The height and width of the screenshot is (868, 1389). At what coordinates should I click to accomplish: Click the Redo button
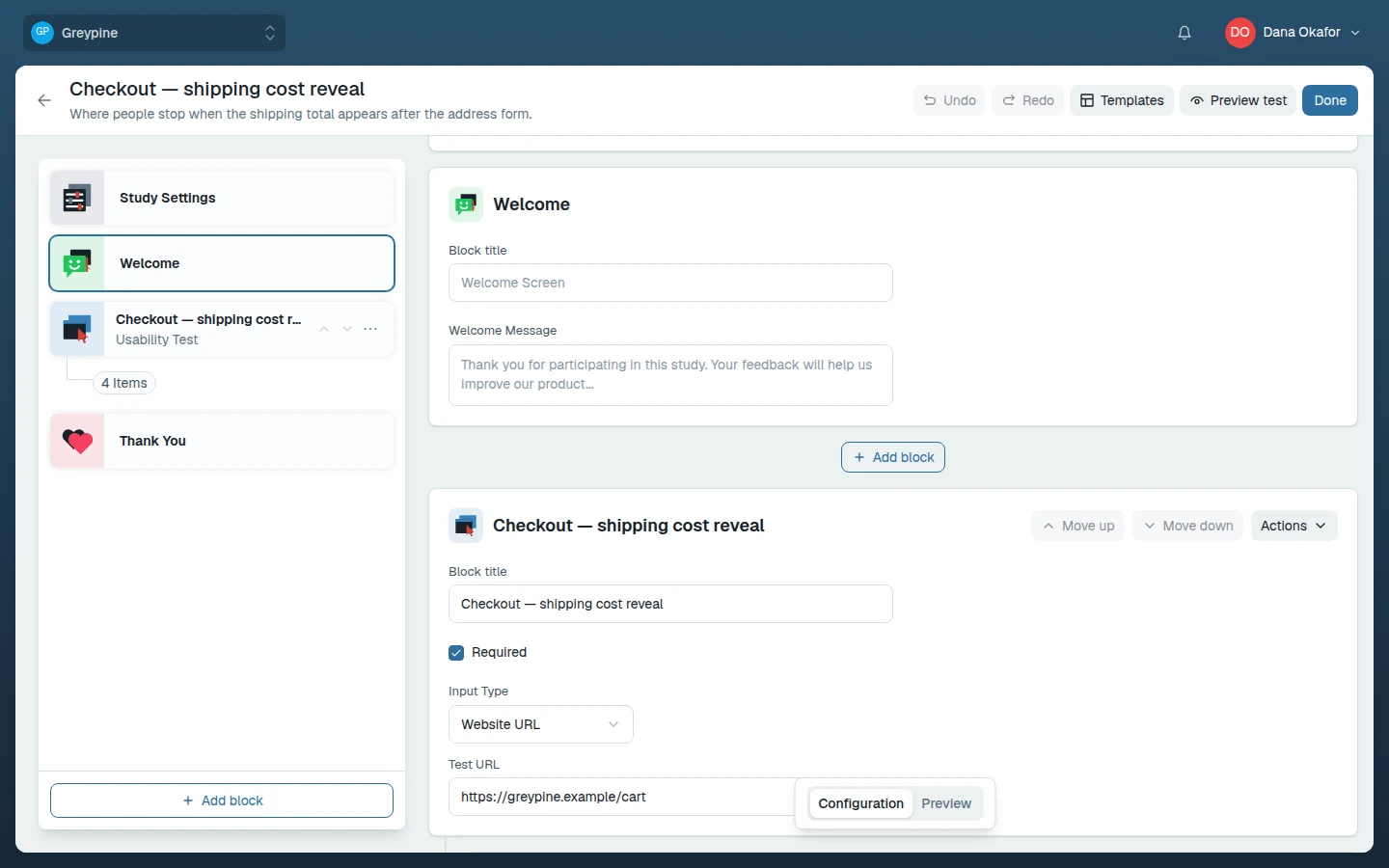(x=1027, y=100)
